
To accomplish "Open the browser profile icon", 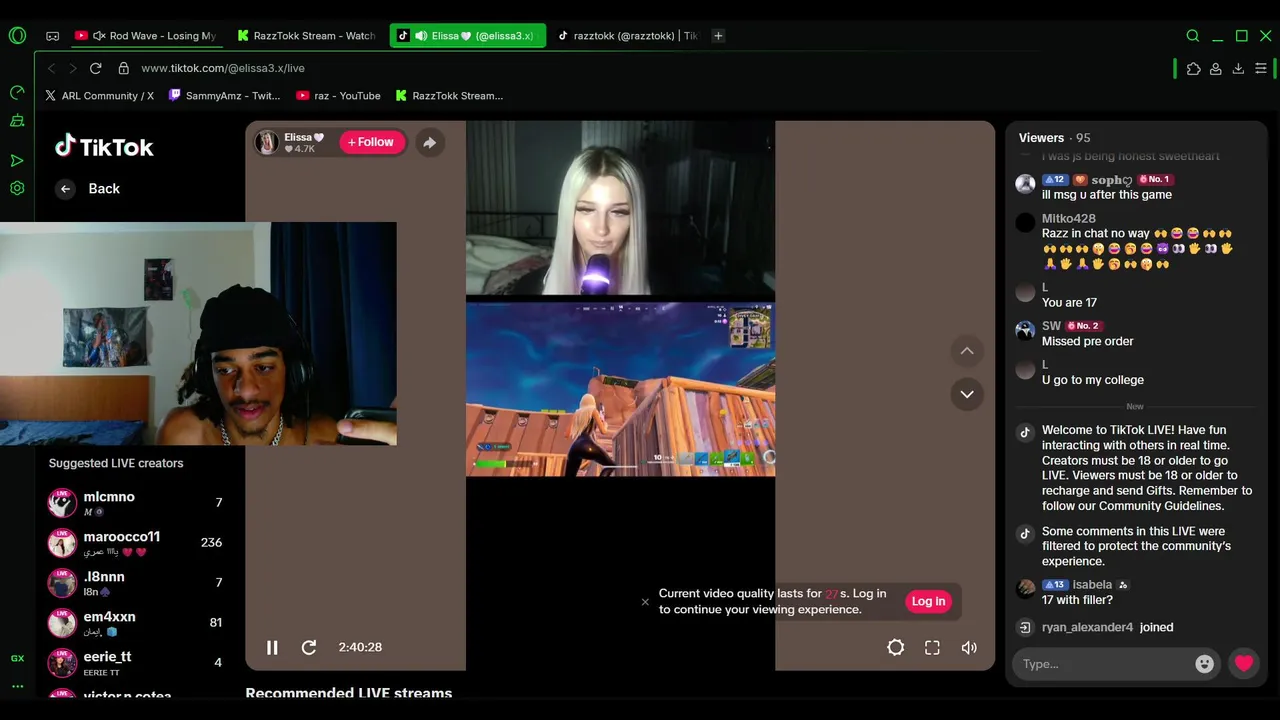I will pos(1215,68).
